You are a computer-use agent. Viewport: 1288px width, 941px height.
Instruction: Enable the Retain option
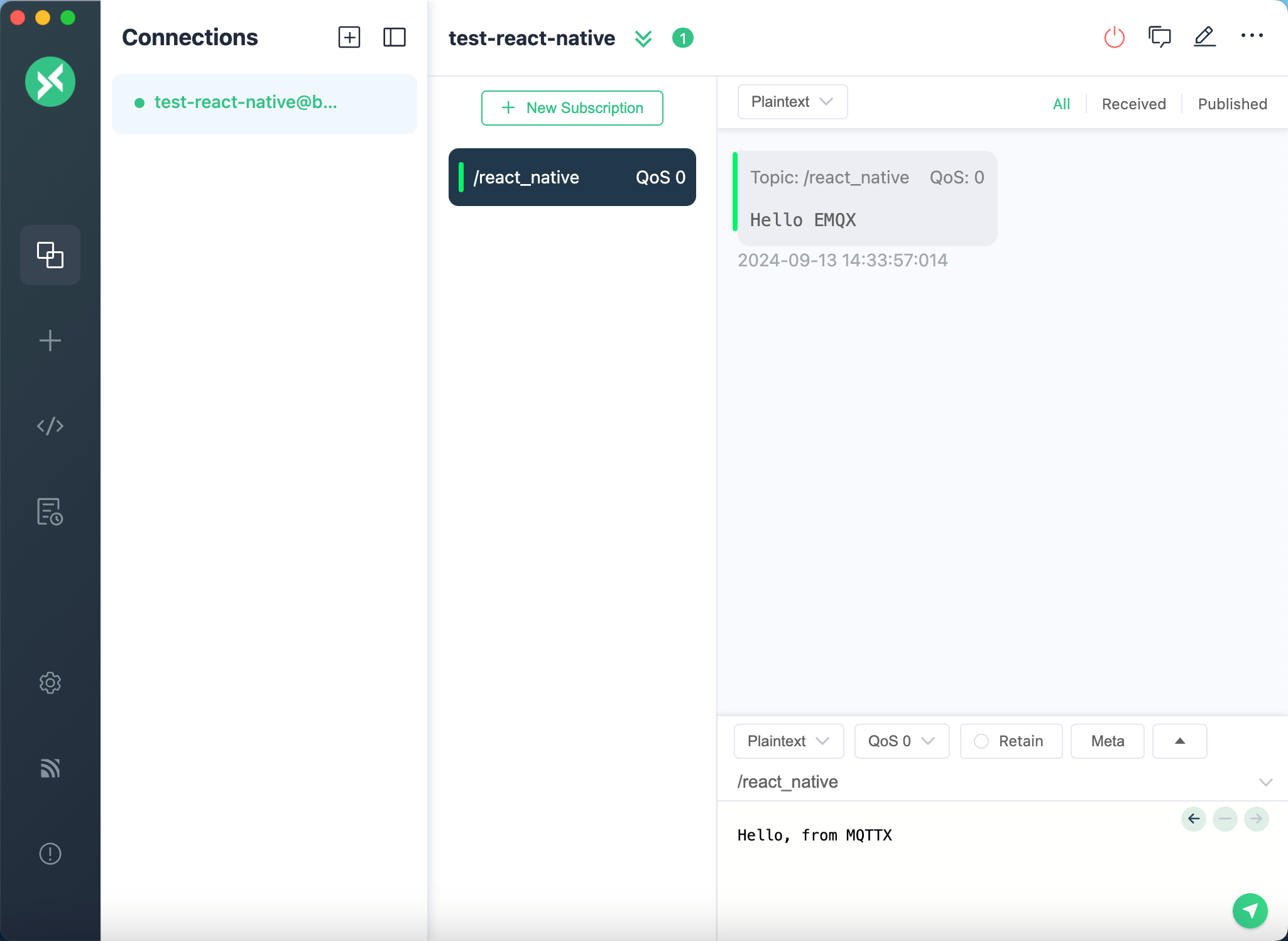point(1010,741)
